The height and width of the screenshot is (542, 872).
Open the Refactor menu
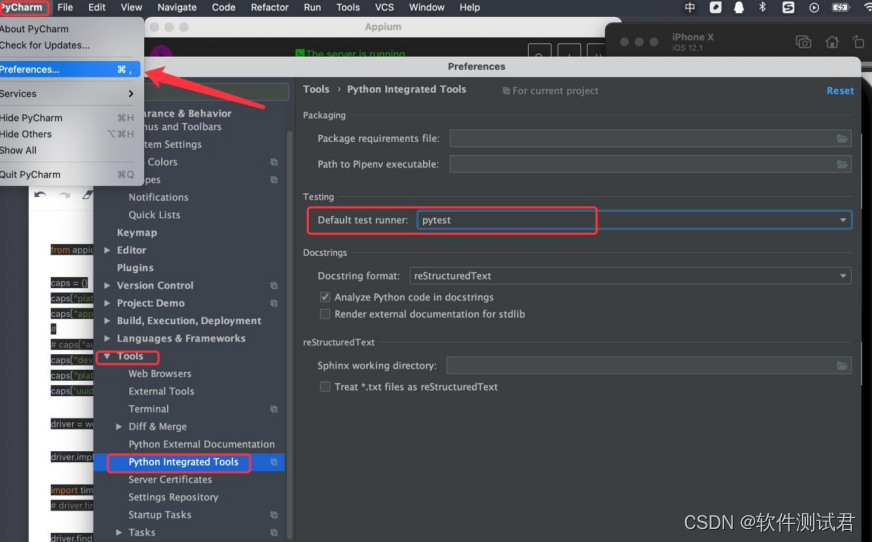coord(270,7)
